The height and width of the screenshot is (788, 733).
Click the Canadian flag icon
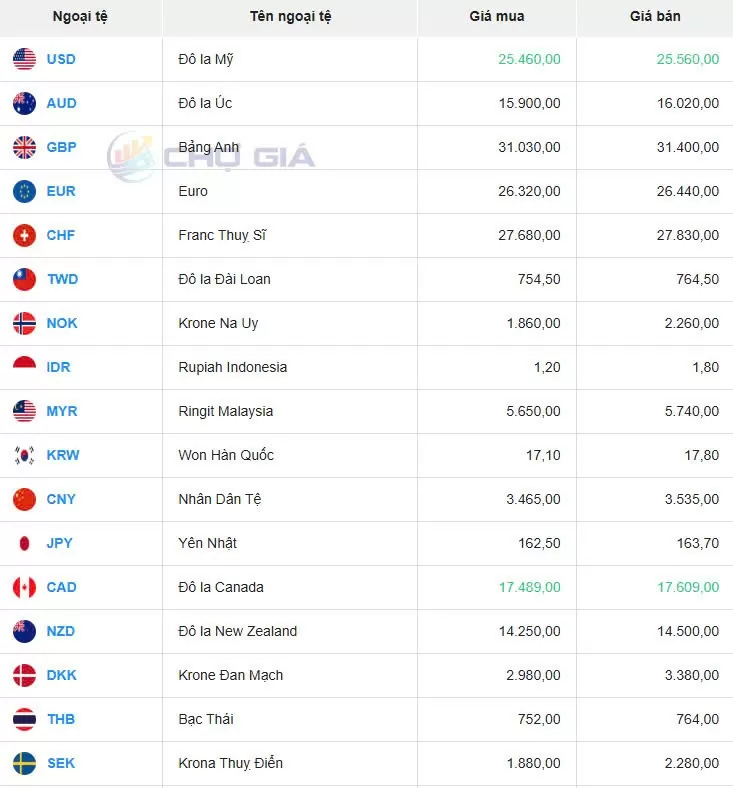[x=25, y=587]
